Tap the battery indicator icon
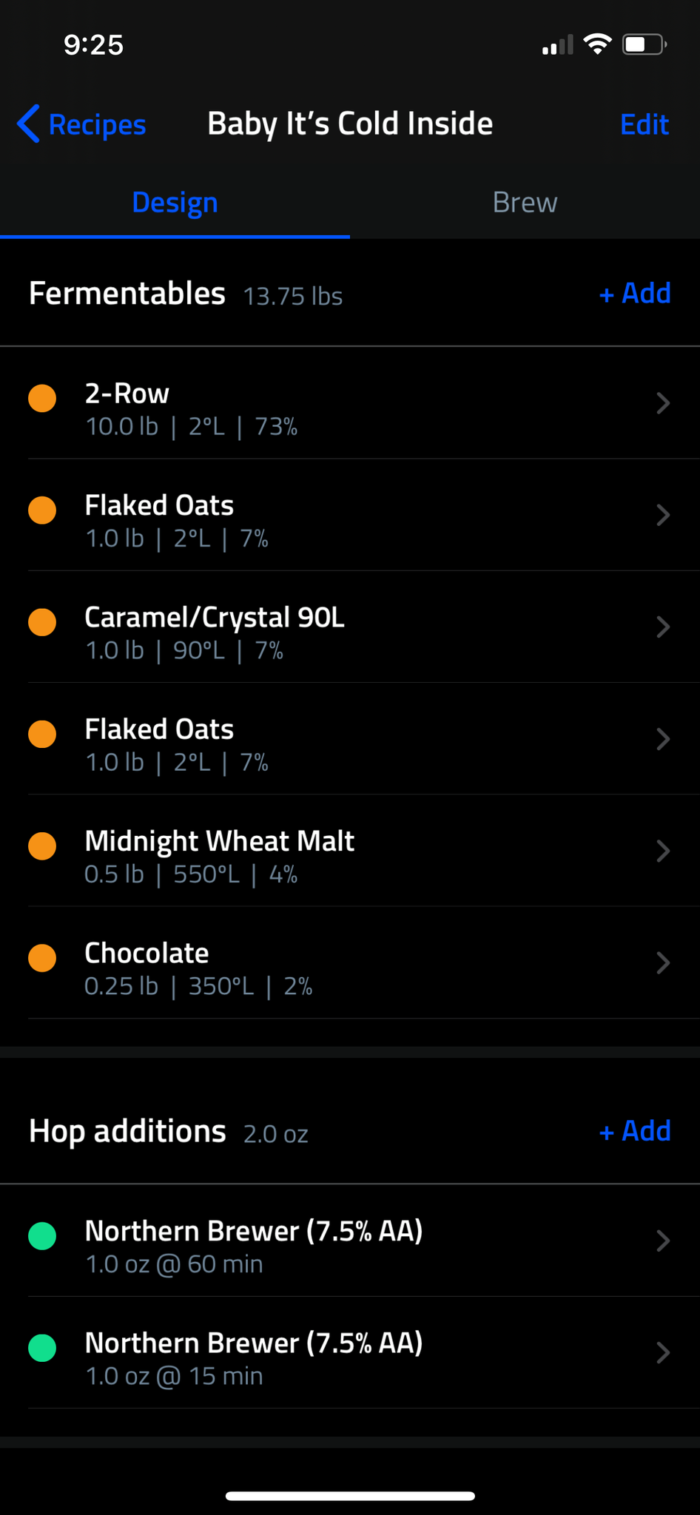 (644, 44)
